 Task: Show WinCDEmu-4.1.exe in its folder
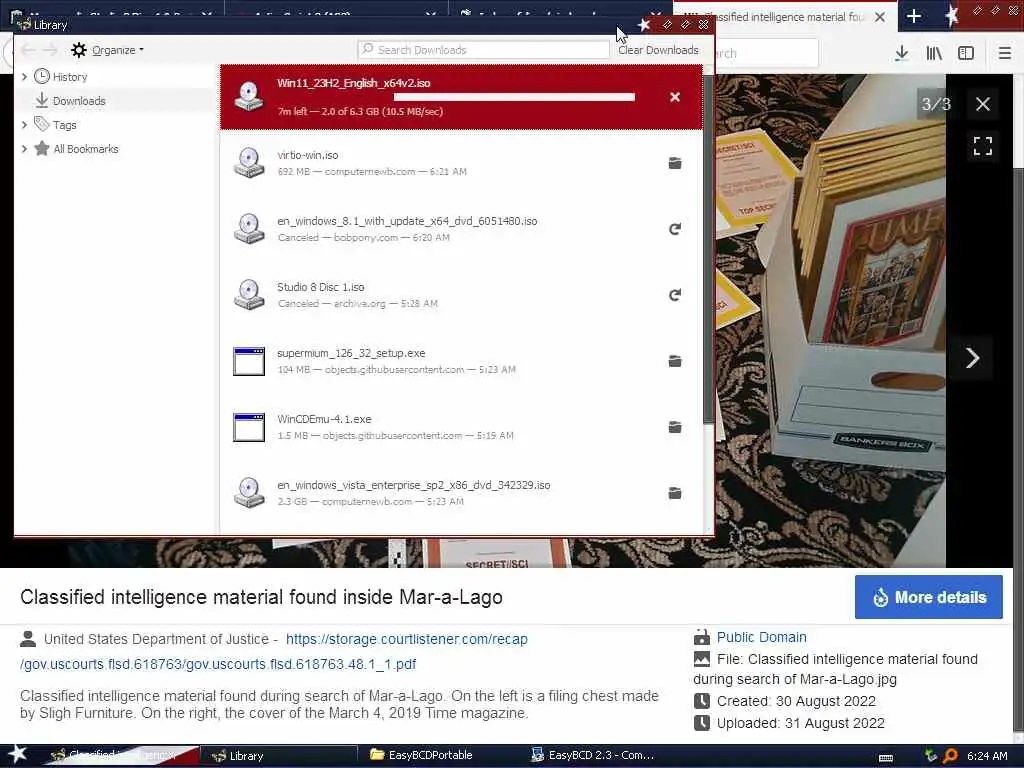click(x=675, y=427)
